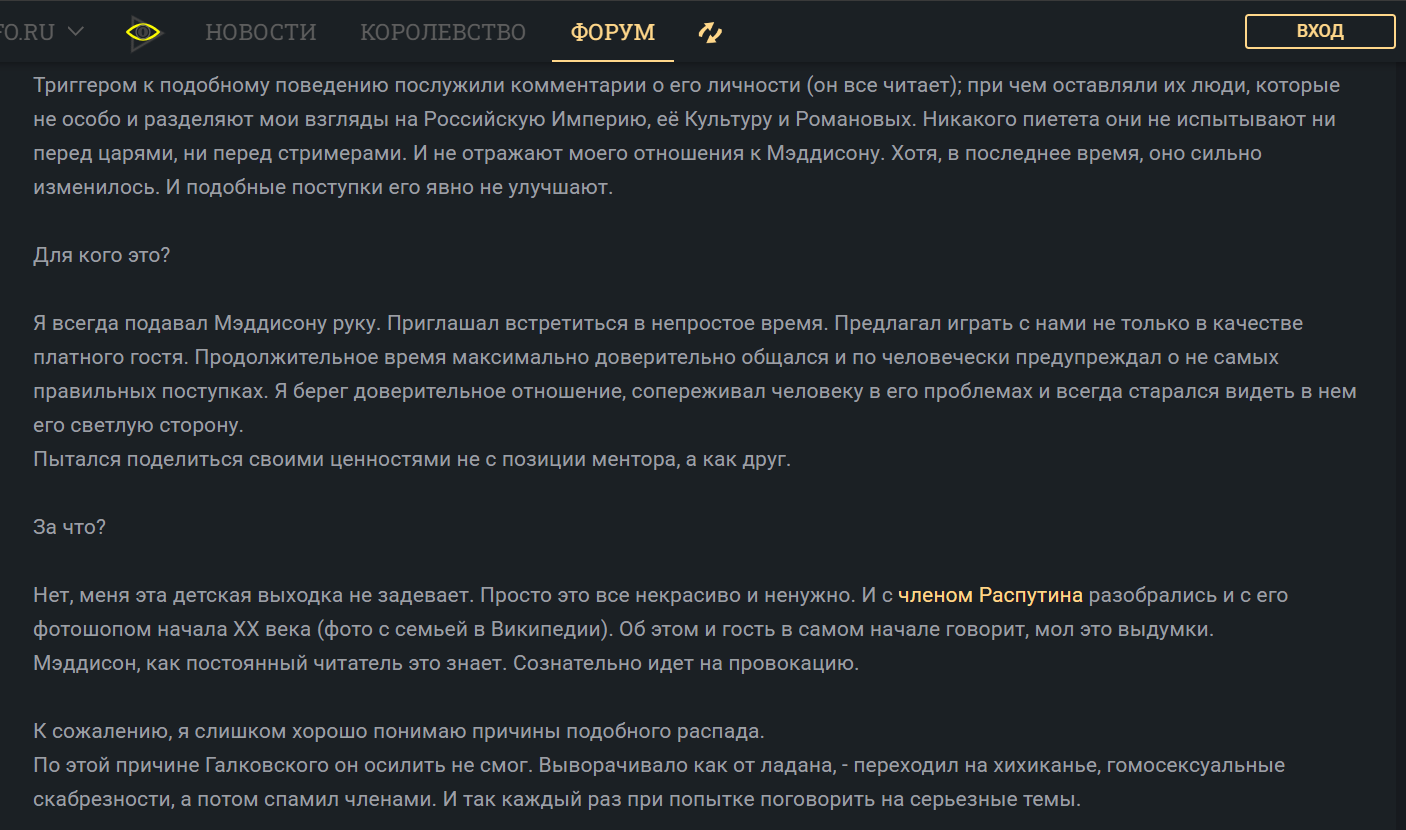The height and width of the screenshot is (830, 1406).
Task: Click the paragraph starting 'Триггером к подобному поведению'
Action: point(686,136)
